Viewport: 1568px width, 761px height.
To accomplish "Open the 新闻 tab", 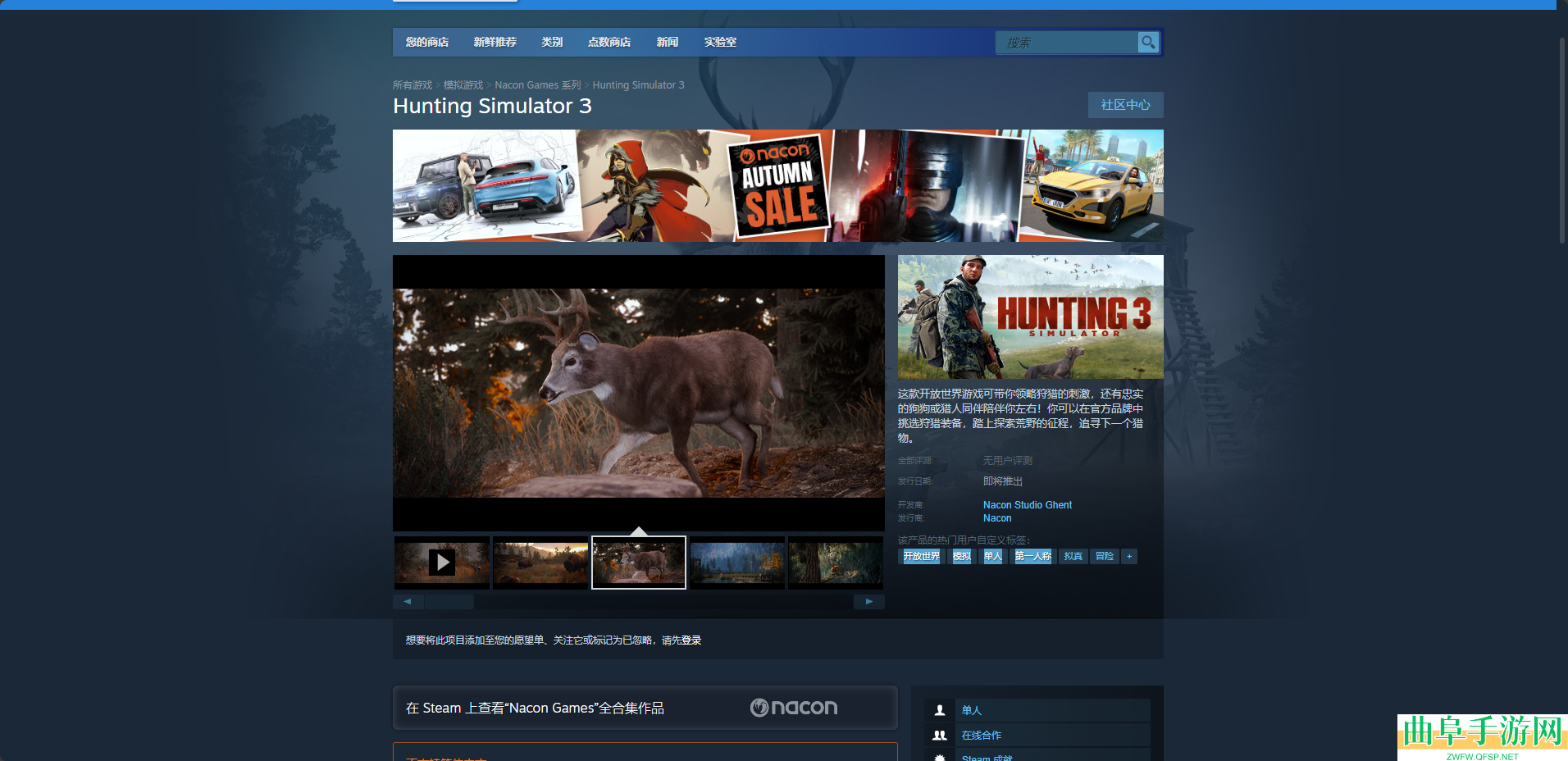I will click(668, 42).
